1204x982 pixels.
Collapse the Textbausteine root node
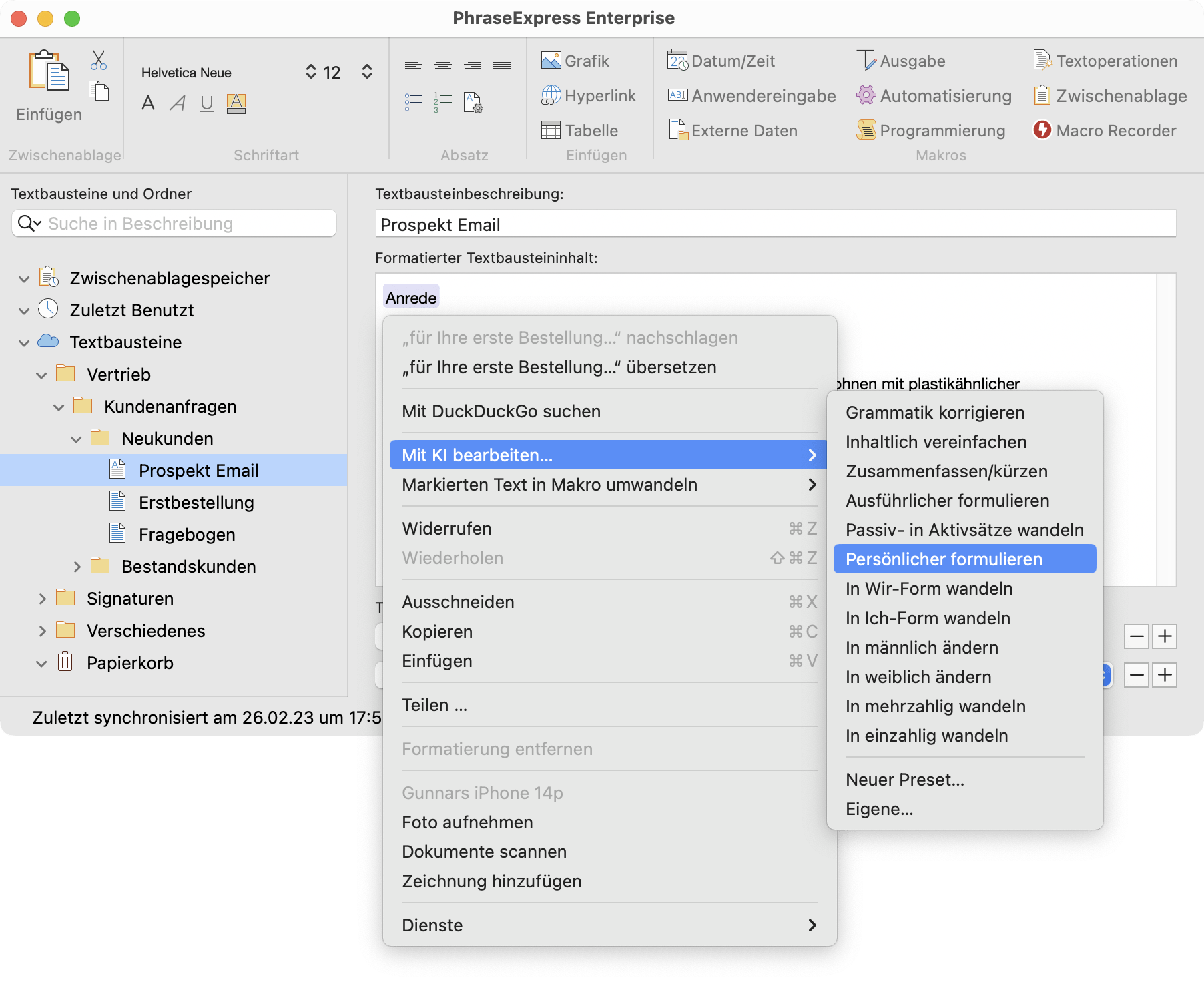(x=24, y=342)
